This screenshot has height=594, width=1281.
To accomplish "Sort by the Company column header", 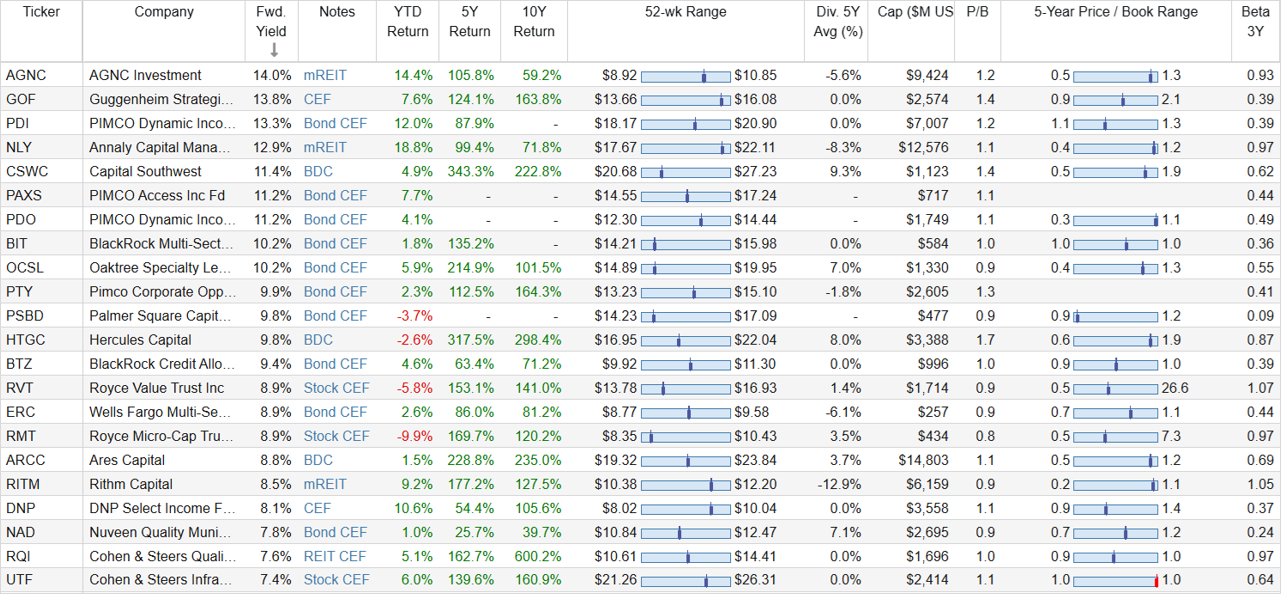I will click(164, 12).
